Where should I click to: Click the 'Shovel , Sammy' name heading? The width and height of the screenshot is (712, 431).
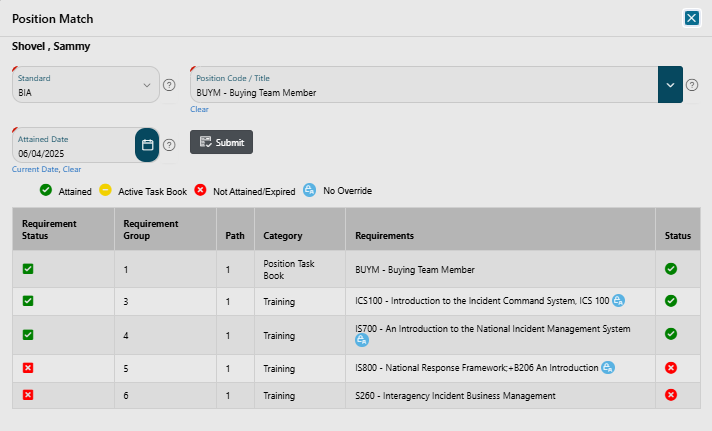51,46
